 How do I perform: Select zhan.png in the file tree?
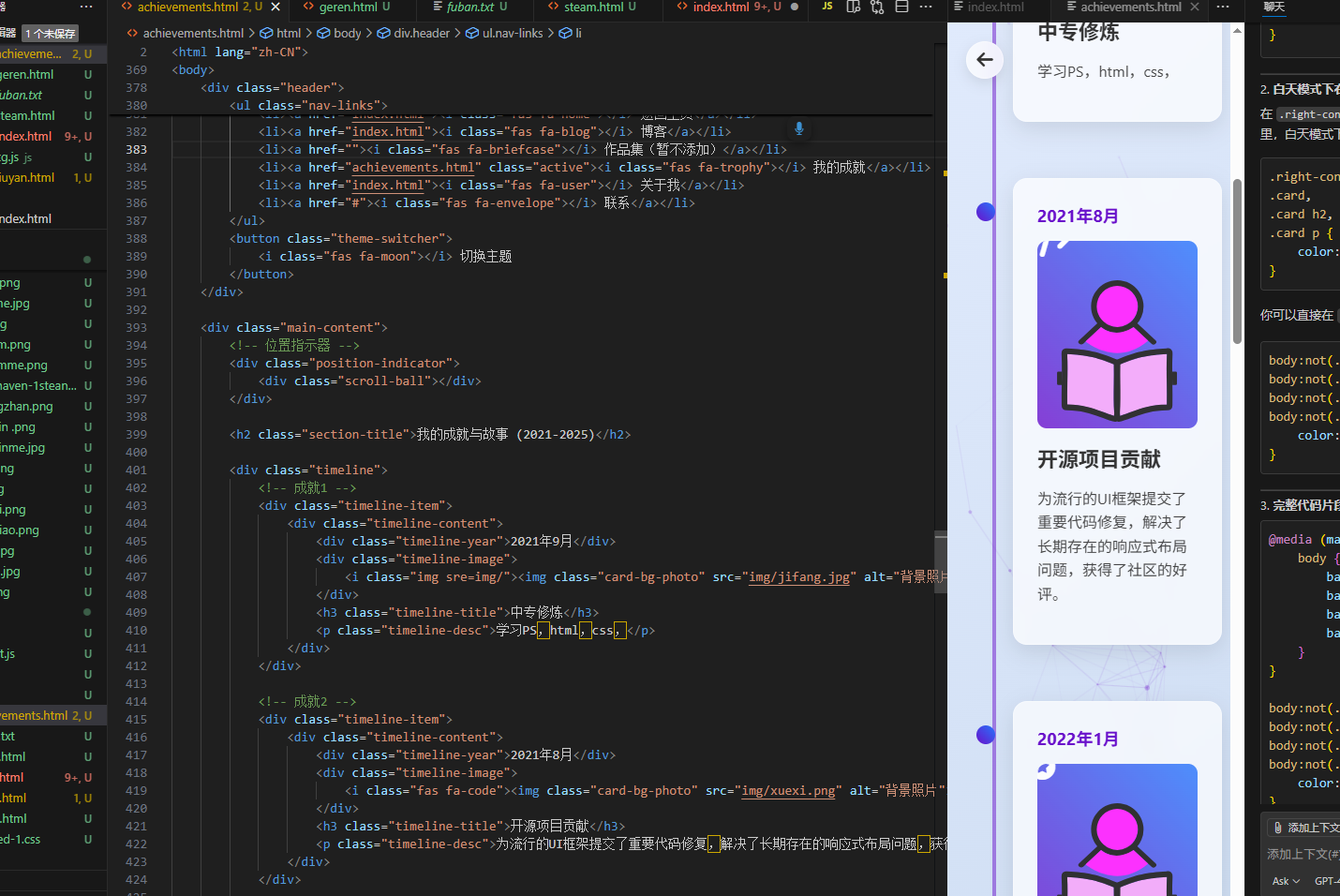tap(53, 406)
